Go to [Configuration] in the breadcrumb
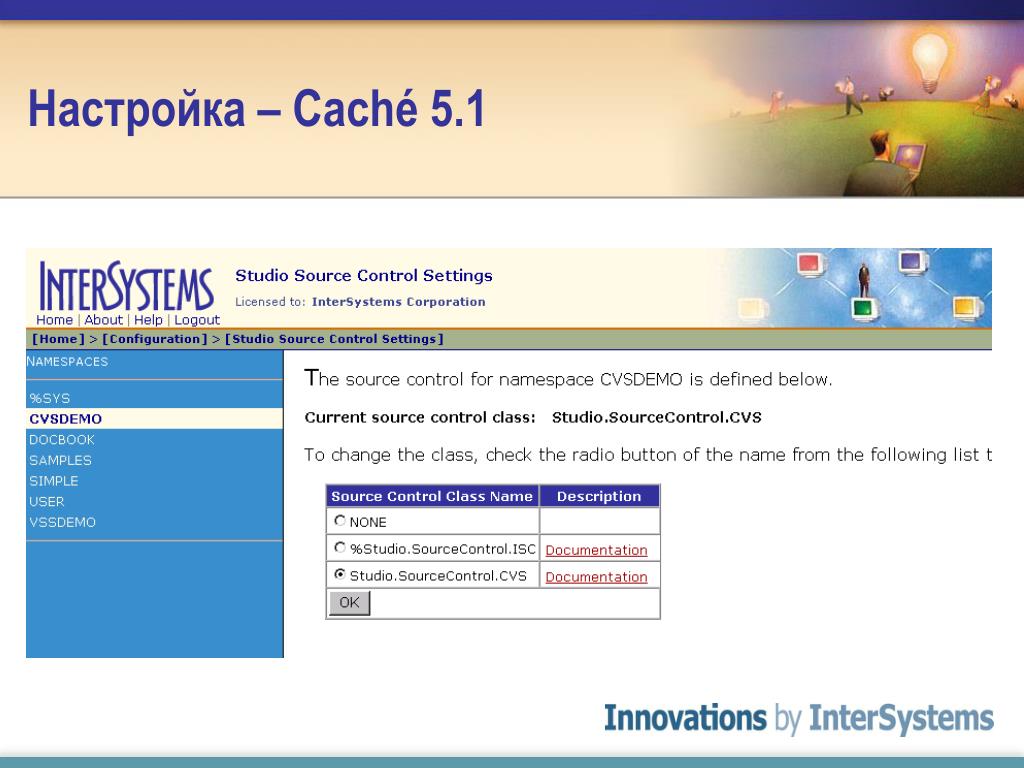The image size is (1024, 768). pyautogui.click(x=154, y=339)
